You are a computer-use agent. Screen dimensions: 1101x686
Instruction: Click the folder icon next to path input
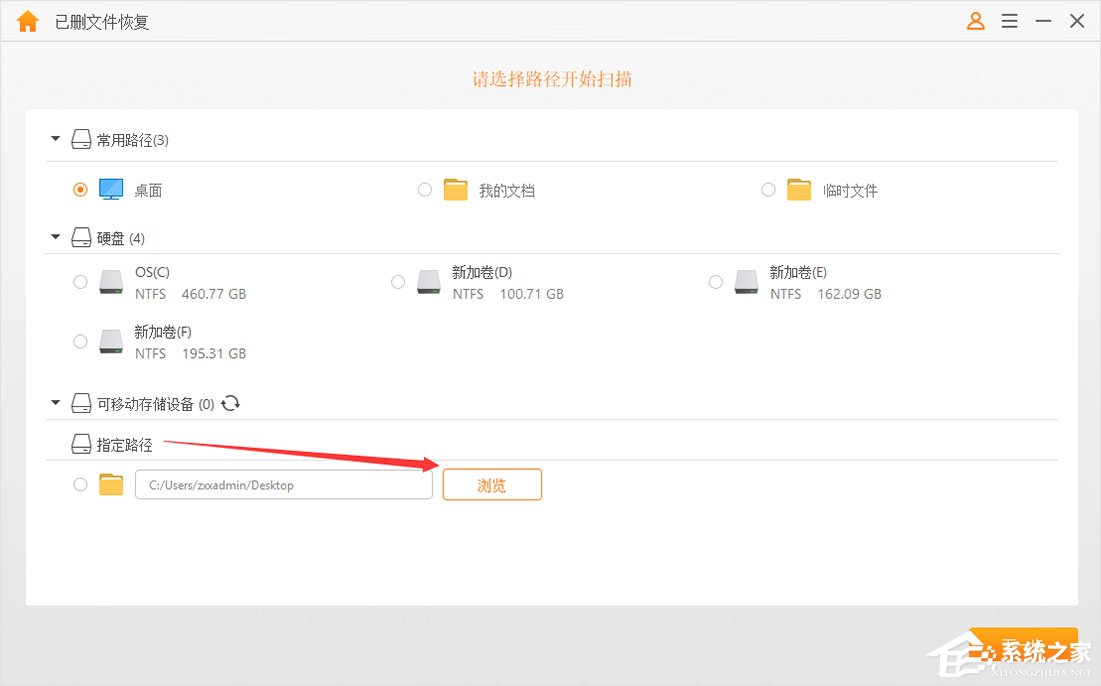pos(111,484)
